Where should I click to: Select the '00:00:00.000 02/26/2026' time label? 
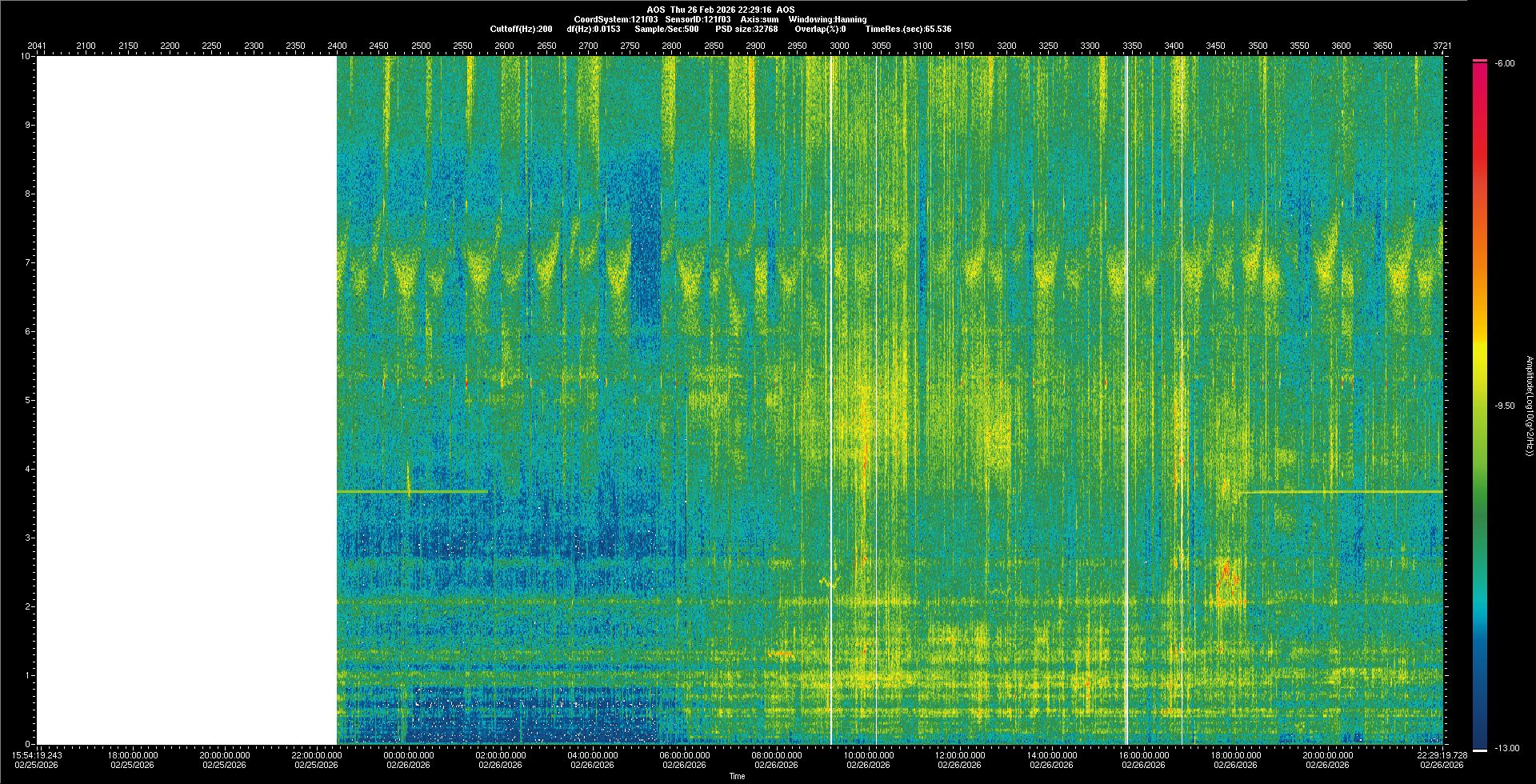pos(409,760)
